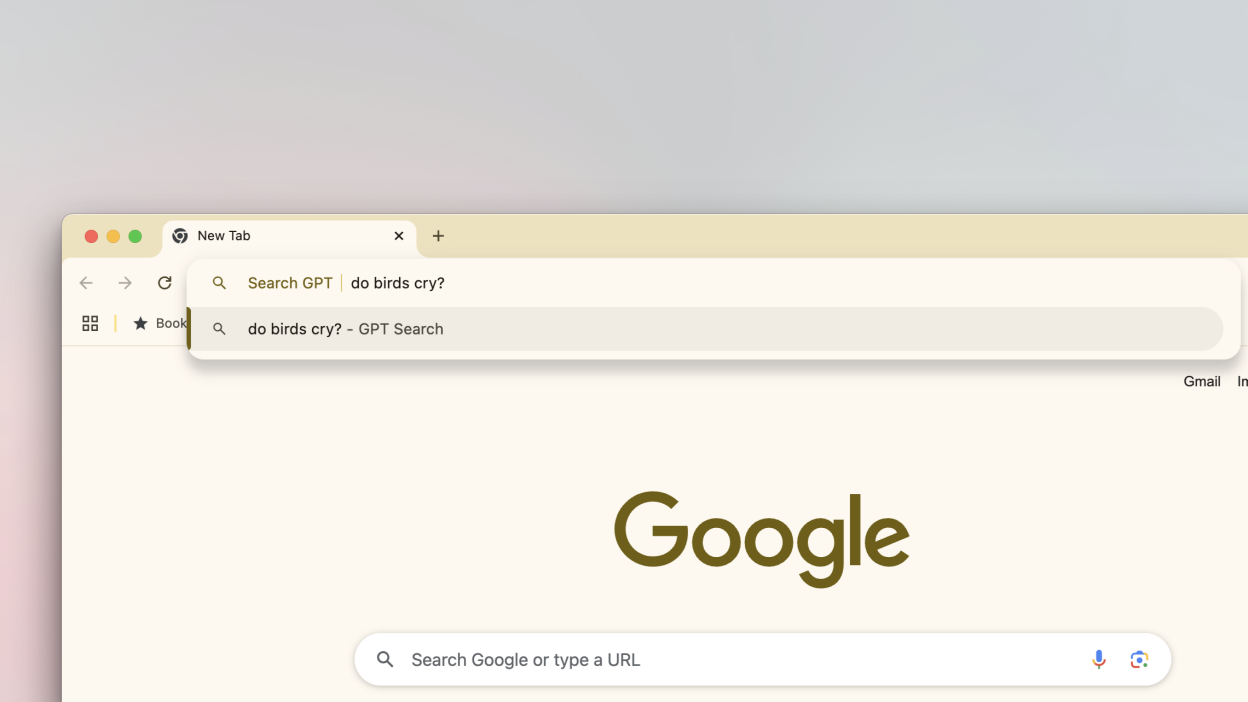Click the Google logo
1248x702 pixels.
tap(761, 537)
